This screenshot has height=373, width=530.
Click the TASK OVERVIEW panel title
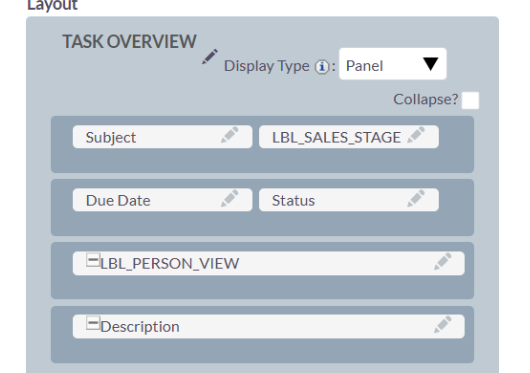[x=129, y=42]
